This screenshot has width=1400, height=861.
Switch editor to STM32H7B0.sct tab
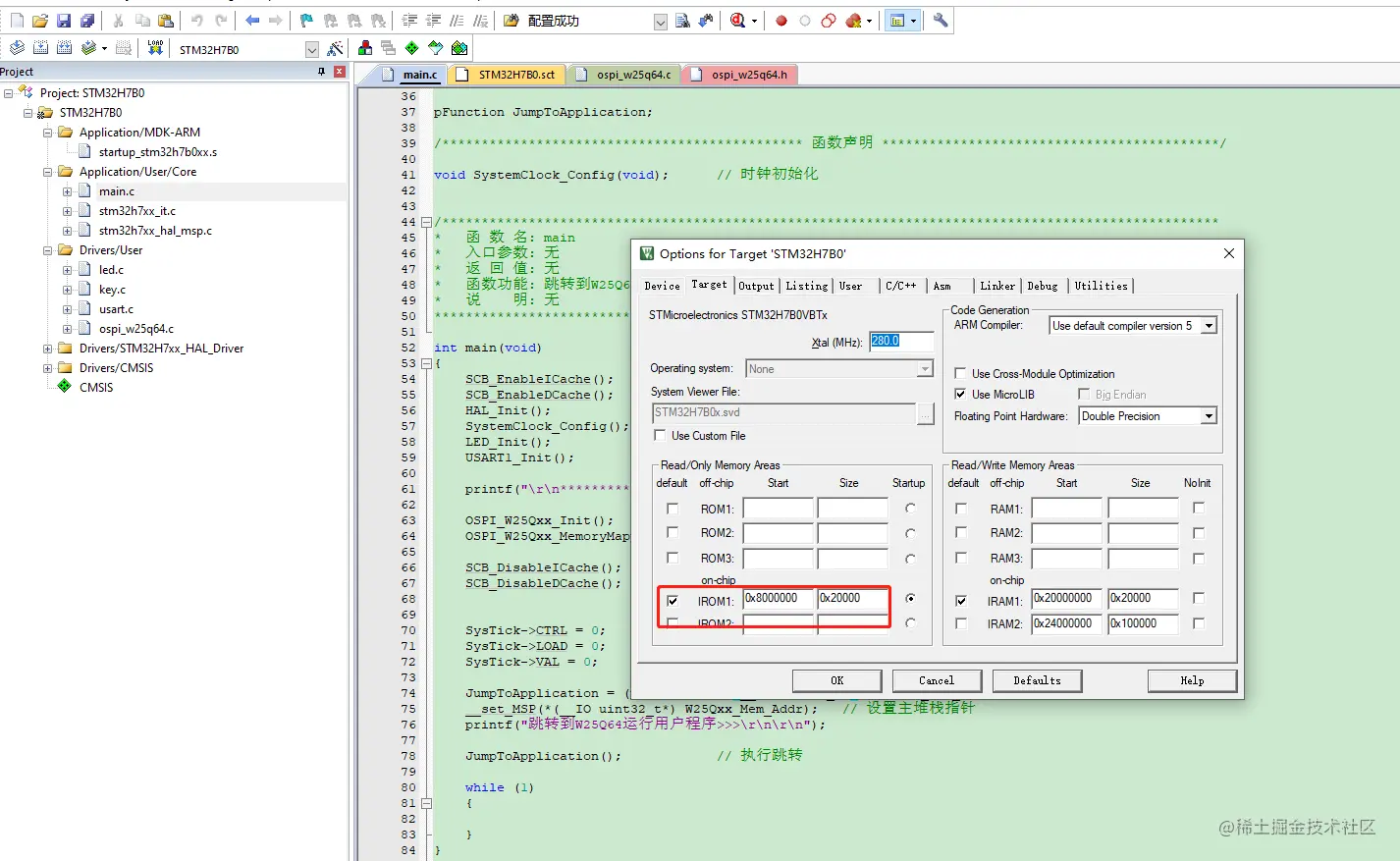pos(508,75)
